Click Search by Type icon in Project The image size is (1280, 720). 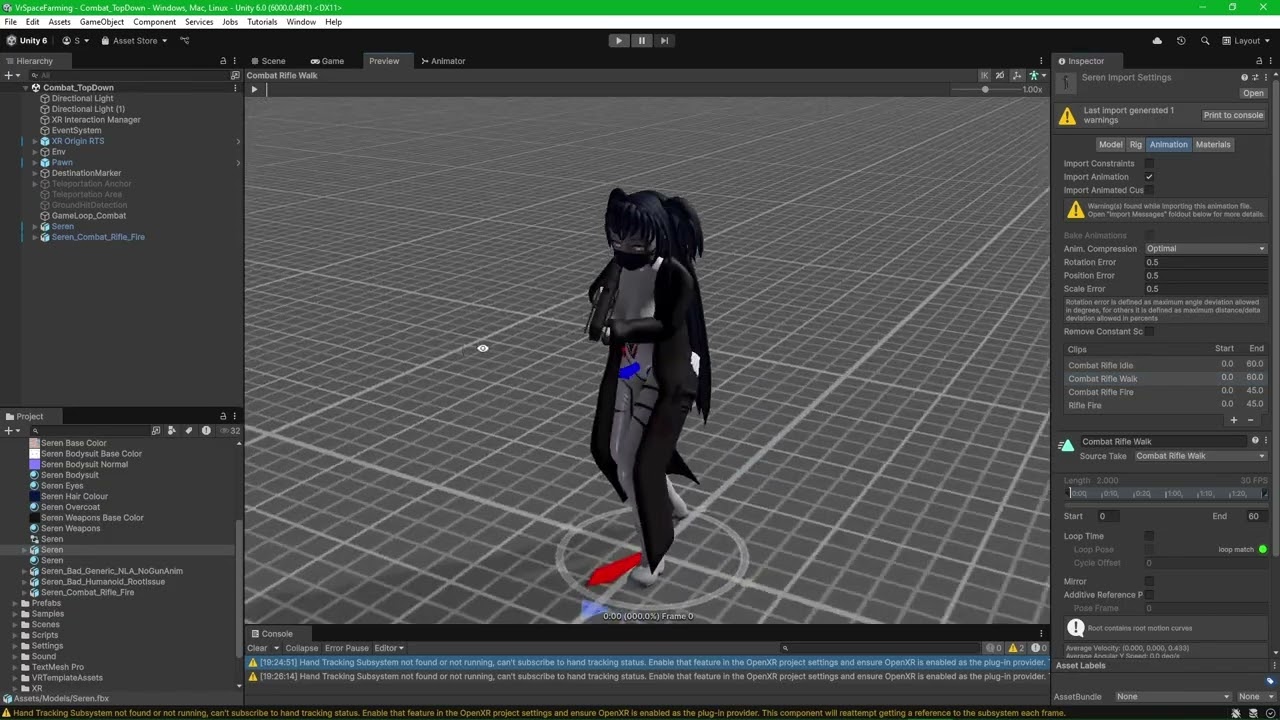click(x=172, y=431)
